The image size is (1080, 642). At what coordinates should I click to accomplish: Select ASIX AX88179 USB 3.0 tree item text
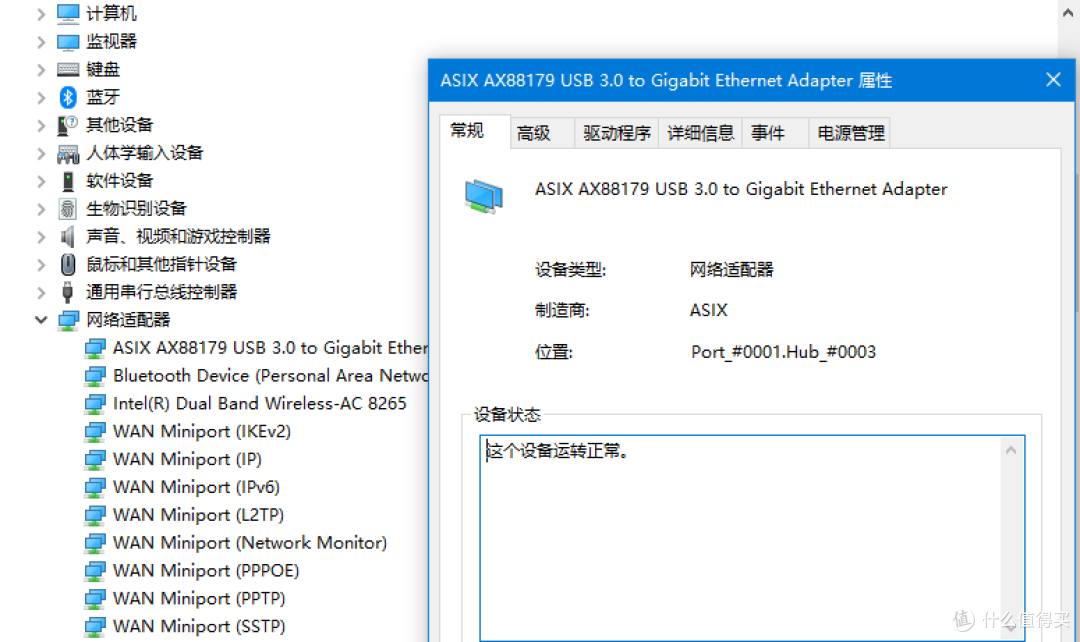(270, 348)
